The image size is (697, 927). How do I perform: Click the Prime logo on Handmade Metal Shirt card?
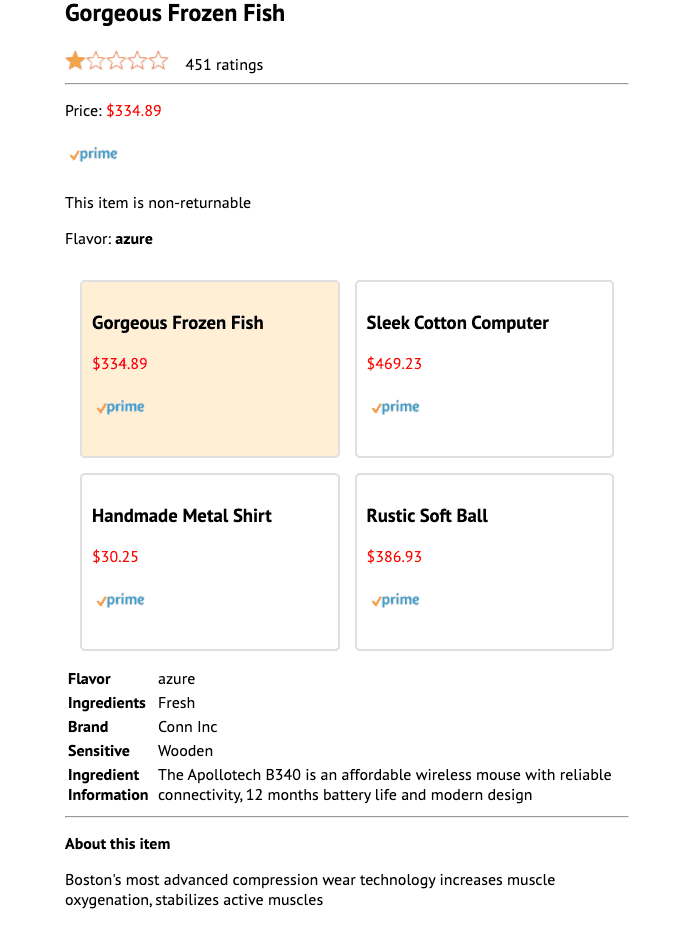[120, 599]
